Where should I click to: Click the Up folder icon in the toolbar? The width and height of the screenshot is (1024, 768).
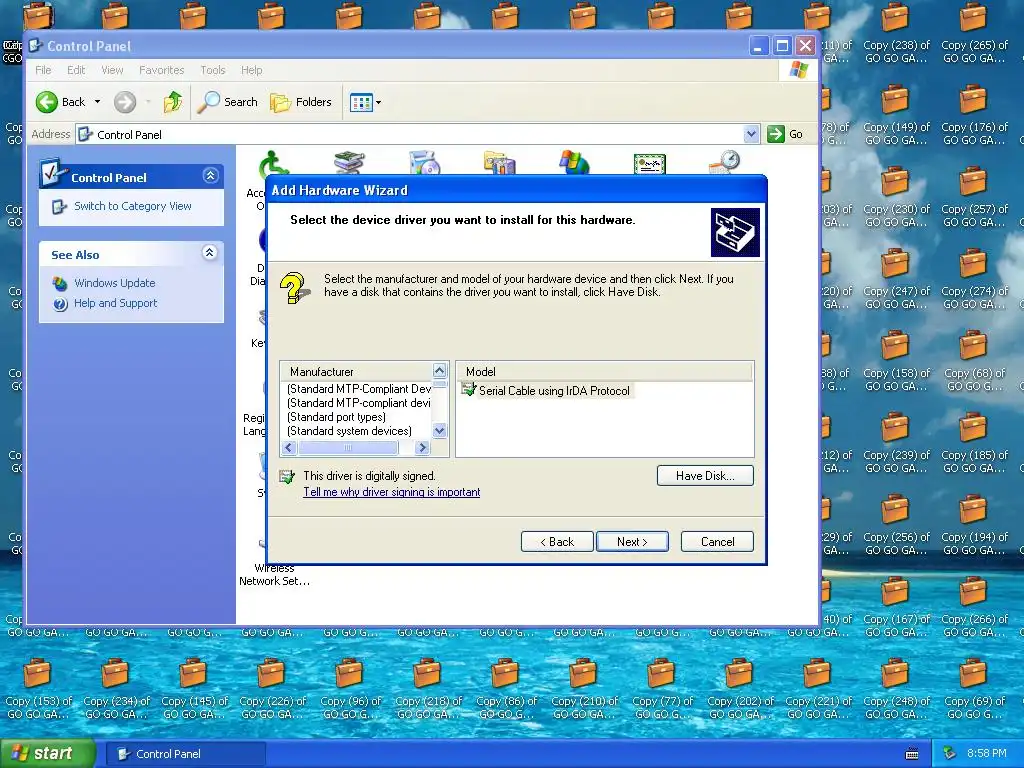pos(173,102)
